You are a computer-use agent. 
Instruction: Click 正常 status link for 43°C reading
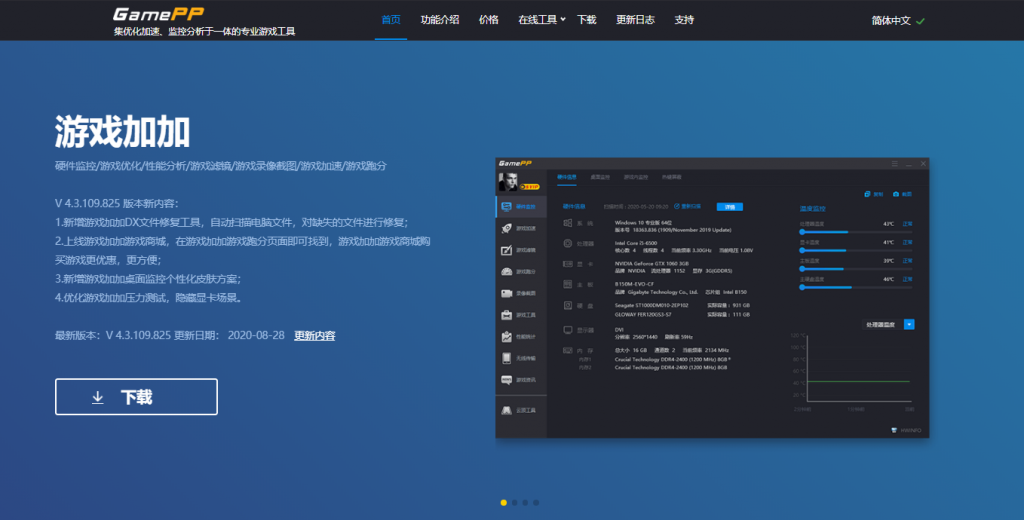pos(907,224)
